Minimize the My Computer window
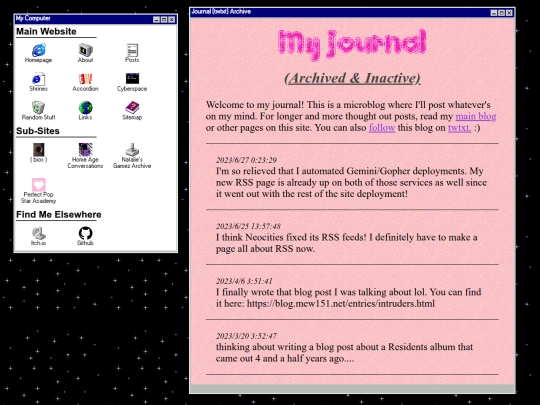 pyautogui.click(x=156, y=20)
